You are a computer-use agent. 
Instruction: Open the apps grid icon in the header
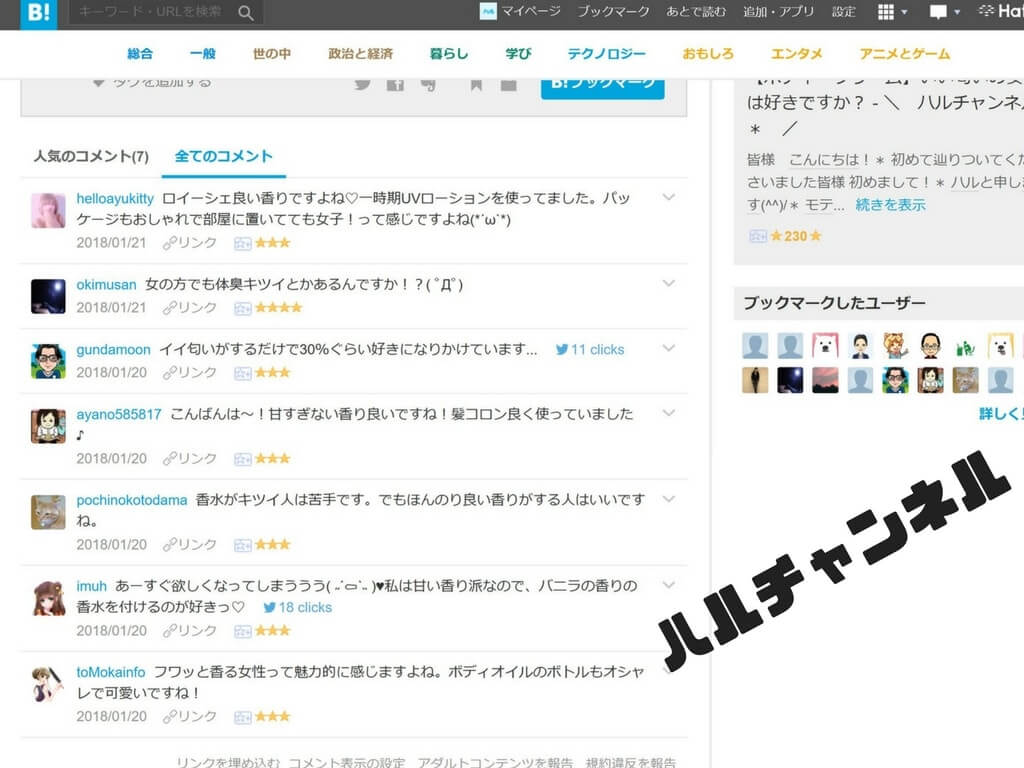[x=884, y=12]
